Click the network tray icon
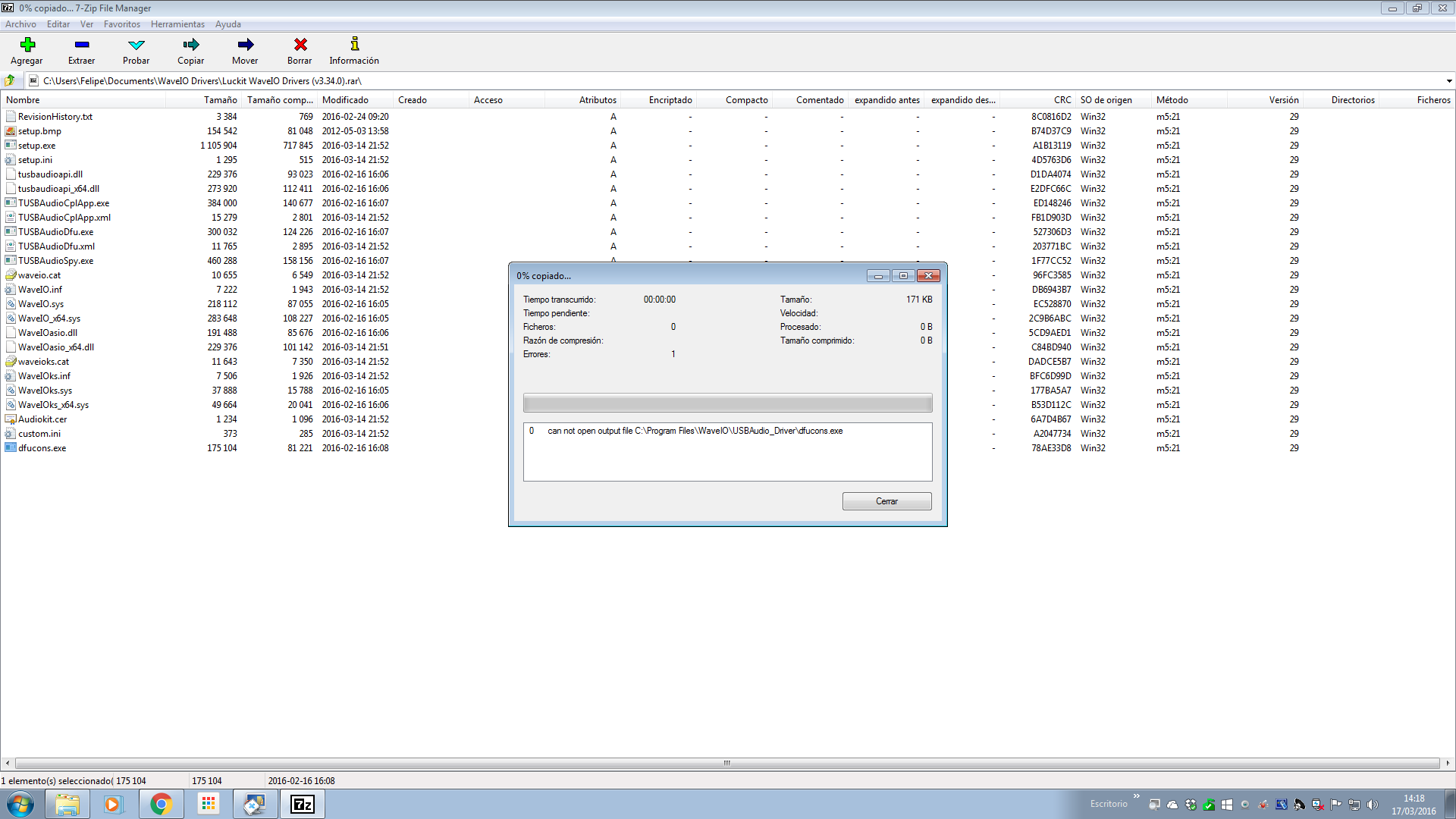Screen dimensions: 1456x819 pos(1354,805)
